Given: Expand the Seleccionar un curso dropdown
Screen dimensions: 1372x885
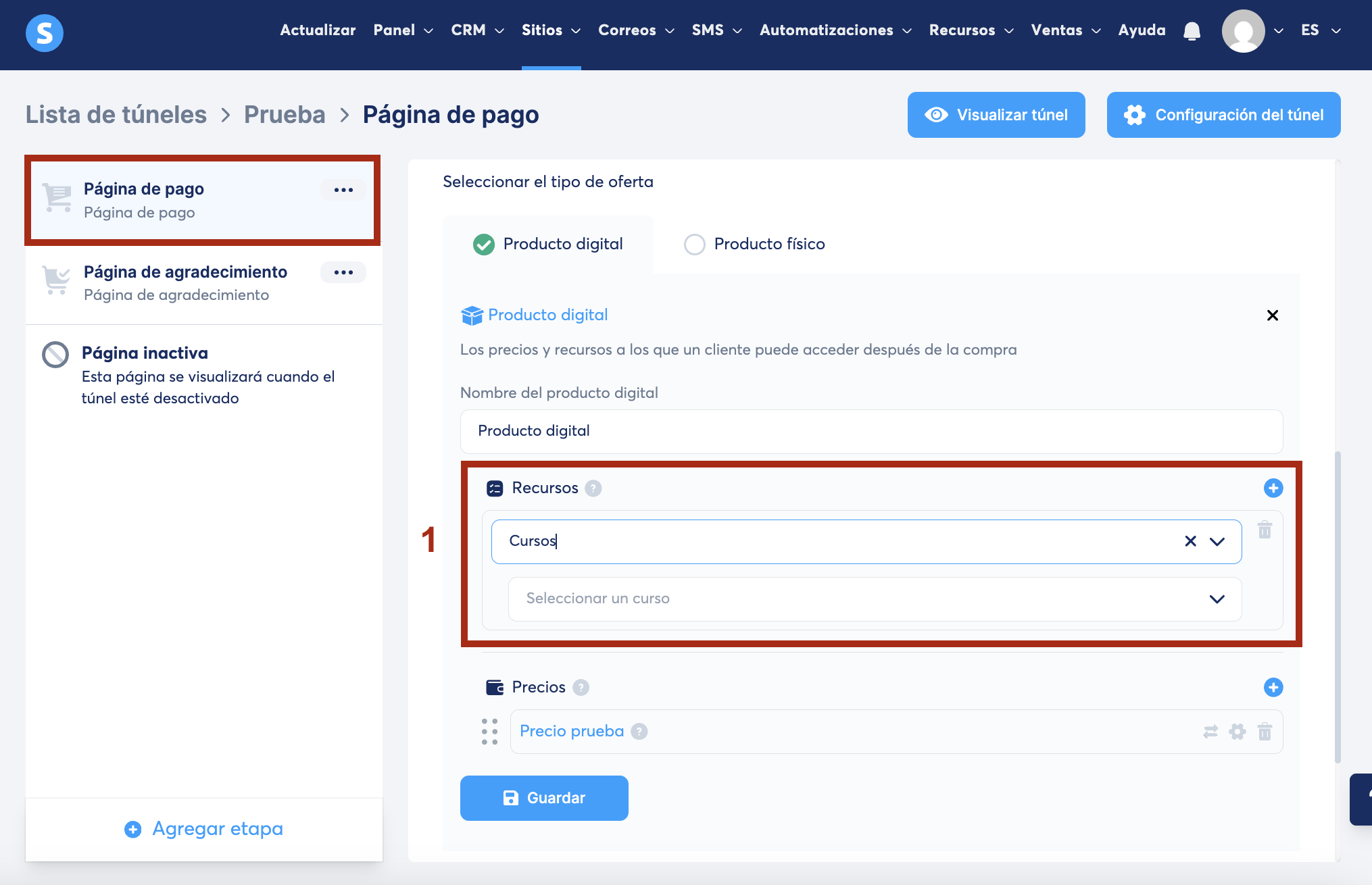Looking at the screenshot, I should (x=1217, y=599).
